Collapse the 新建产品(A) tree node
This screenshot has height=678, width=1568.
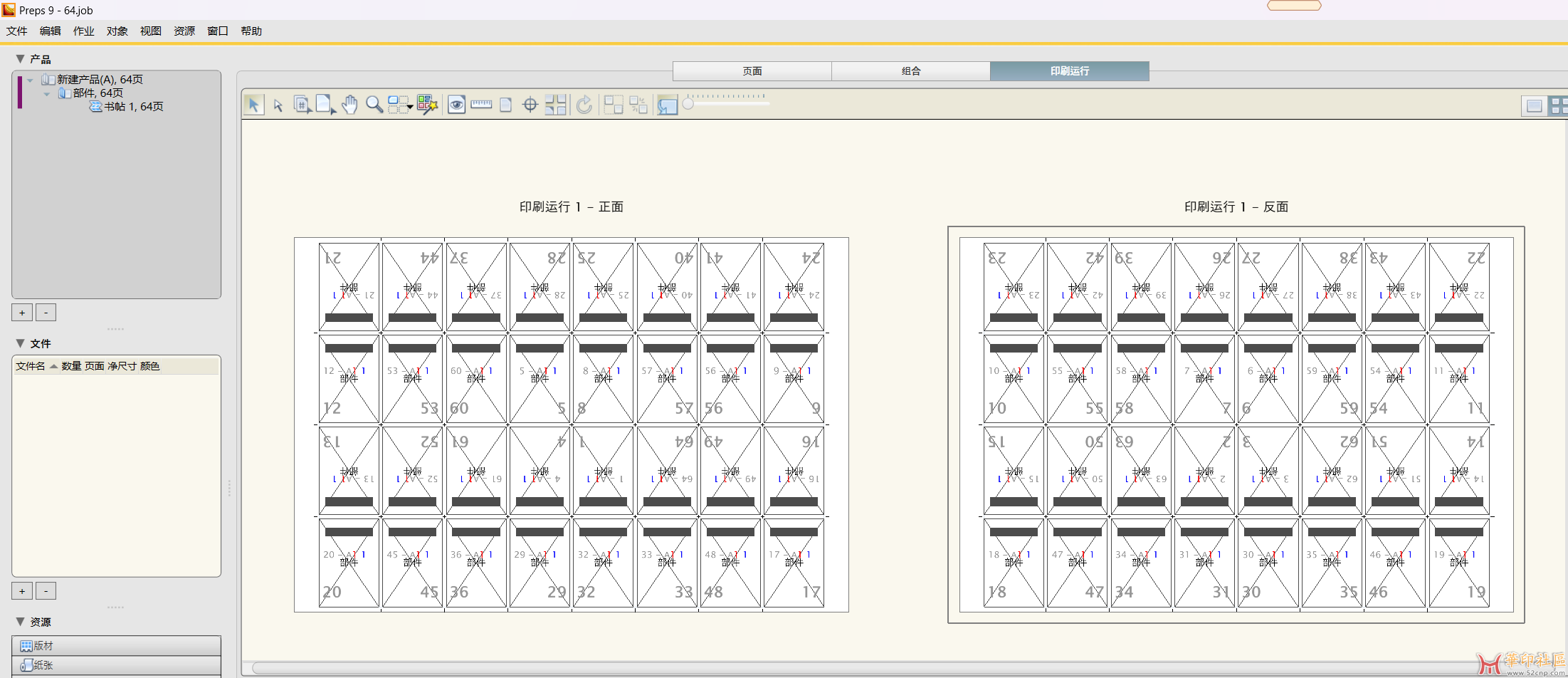(31, 80)
